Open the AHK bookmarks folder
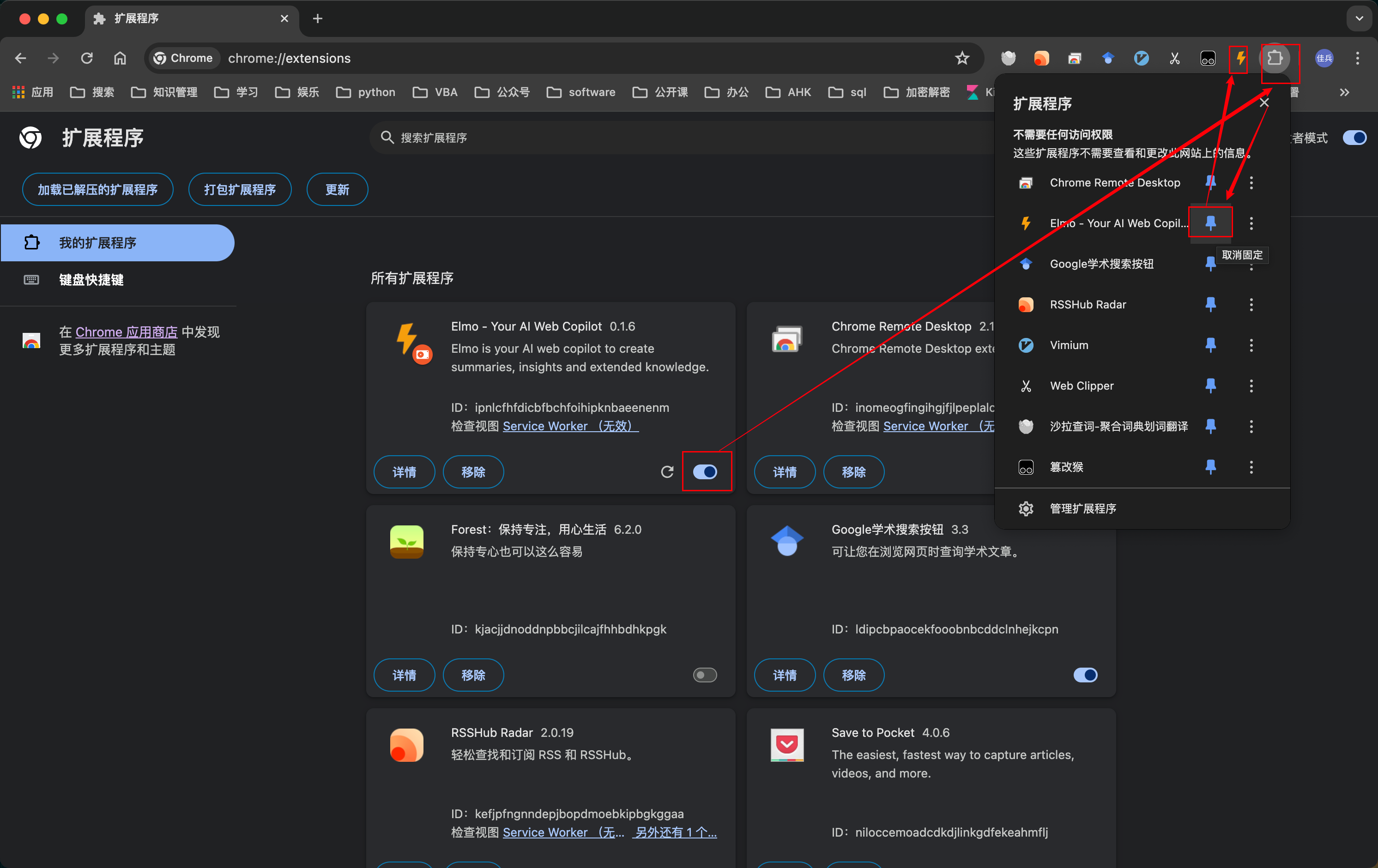This screenshot has width=1378, height=868. pos(789,92)
